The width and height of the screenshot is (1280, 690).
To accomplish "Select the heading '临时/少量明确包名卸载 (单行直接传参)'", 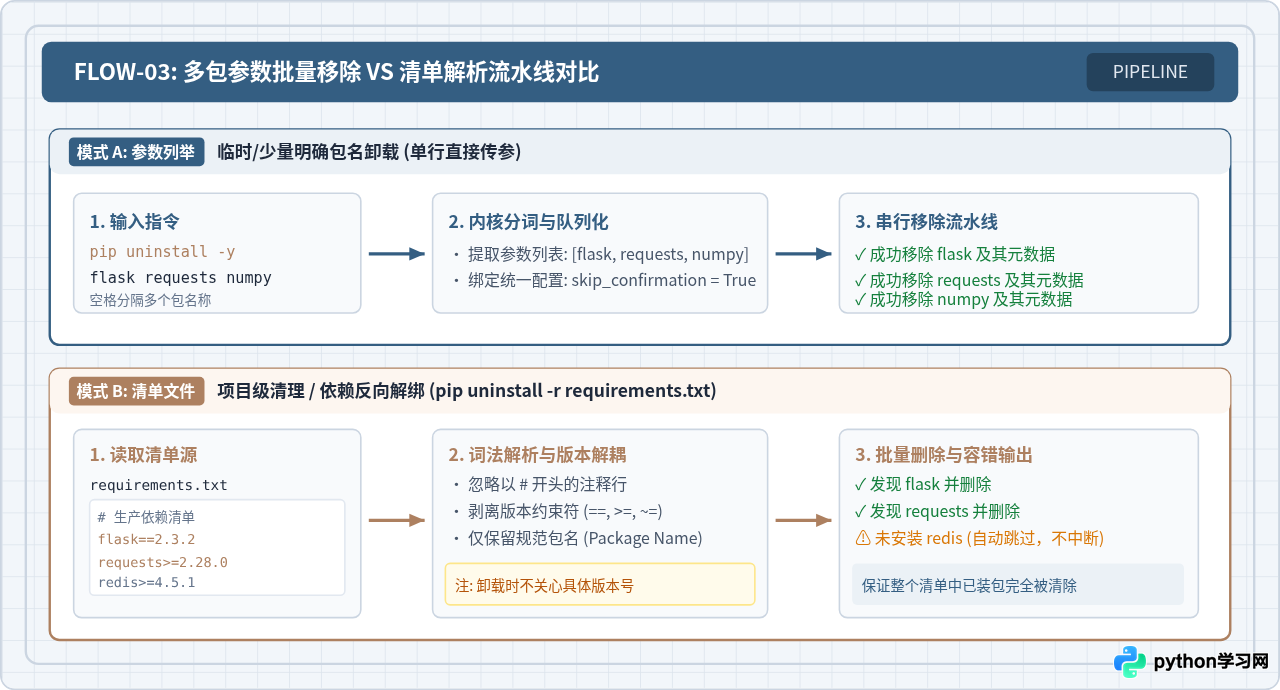I will point(369,152).
